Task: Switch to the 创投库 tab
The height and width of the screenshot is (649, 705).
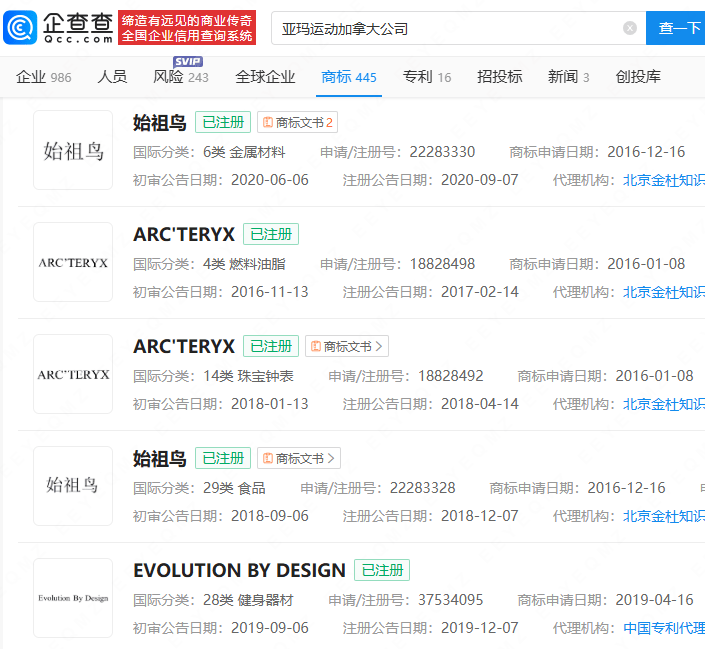Action: click(638, 77)
